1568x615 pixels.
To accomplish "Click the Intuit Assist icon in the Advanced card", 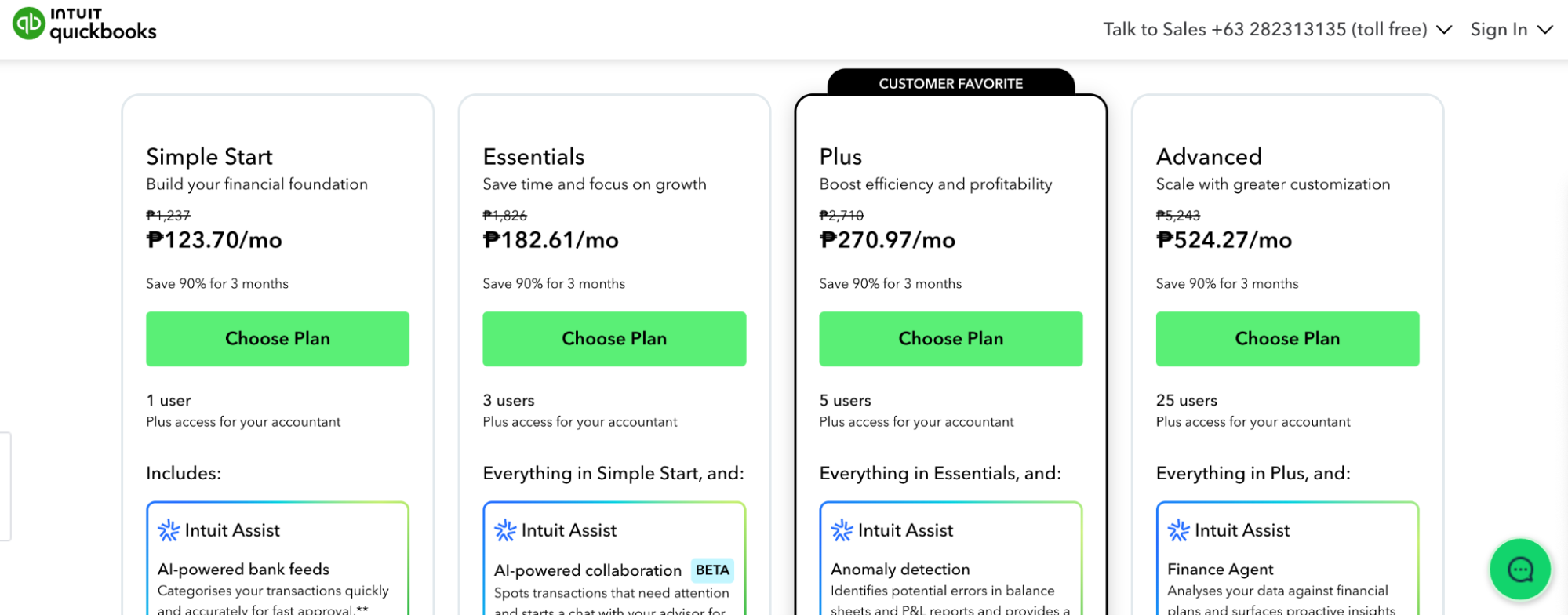I will click(1176, 530).
